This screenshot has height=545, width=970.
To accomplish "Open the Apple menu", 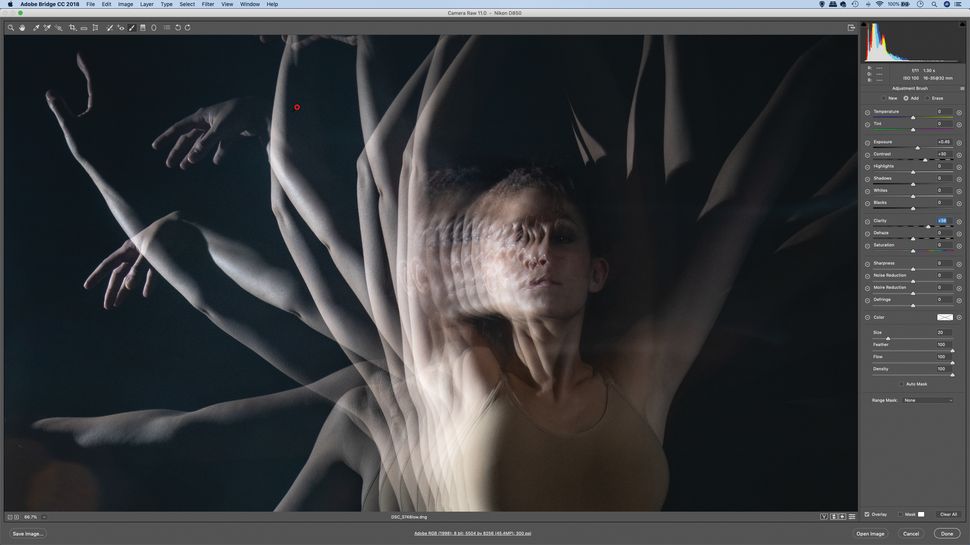I will pos(10,4).
